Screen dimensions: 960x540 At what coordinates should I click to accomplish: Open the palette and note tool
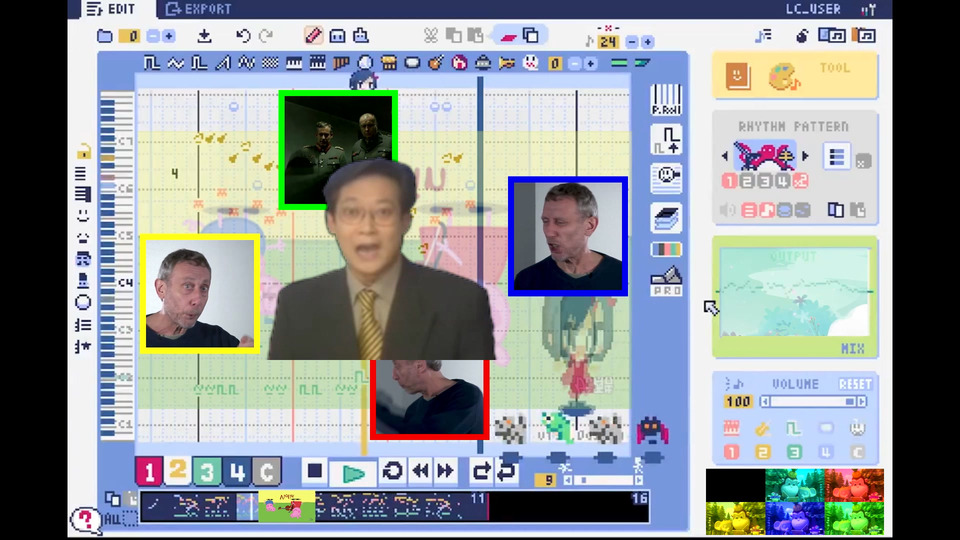coord(784,77)
